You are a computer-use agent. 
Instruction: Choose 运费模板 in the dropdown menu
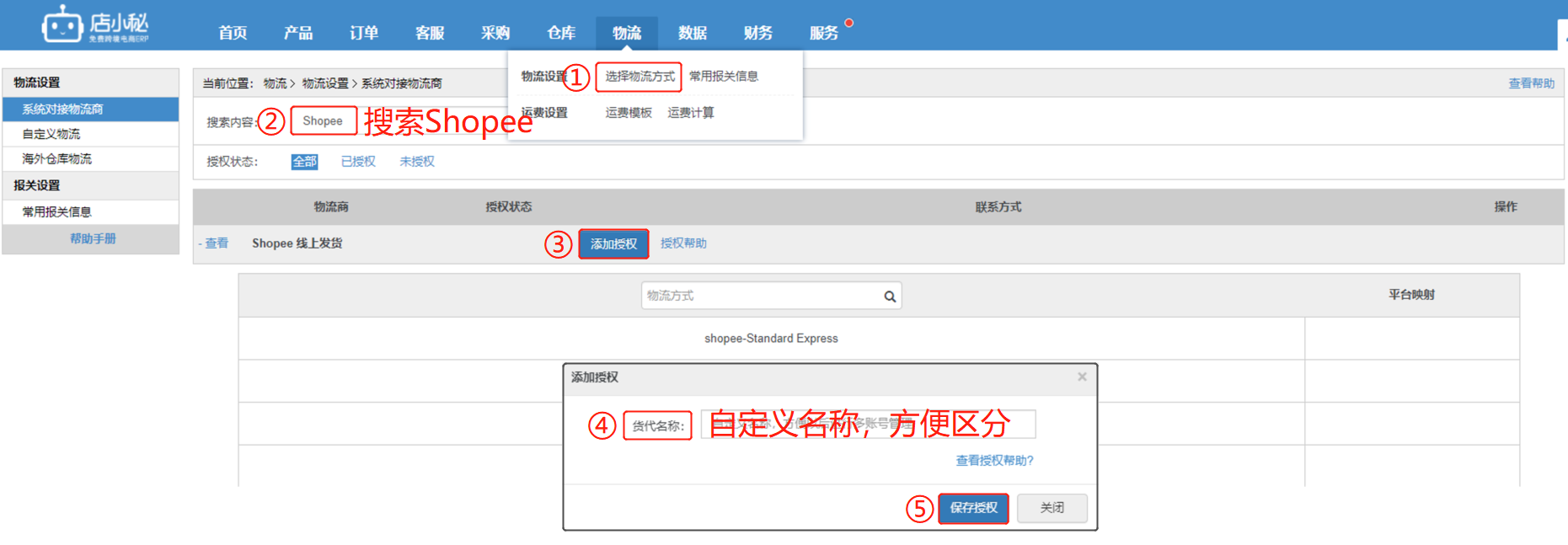[x=629, y=113]
